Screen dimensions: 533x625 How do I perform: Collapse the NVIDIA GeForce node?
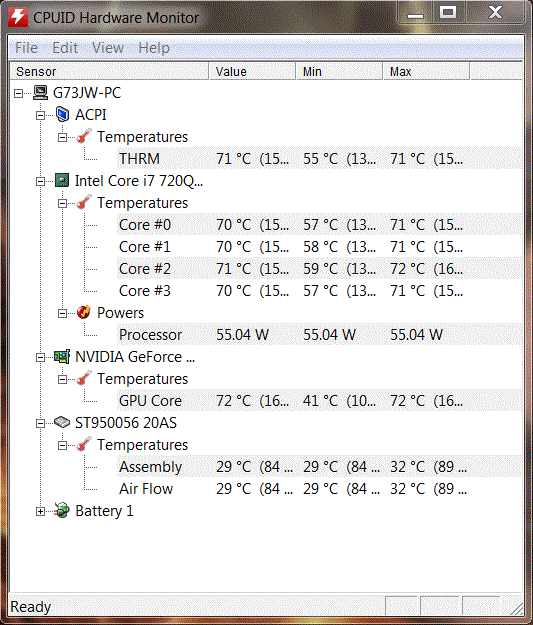pos(40,357)
